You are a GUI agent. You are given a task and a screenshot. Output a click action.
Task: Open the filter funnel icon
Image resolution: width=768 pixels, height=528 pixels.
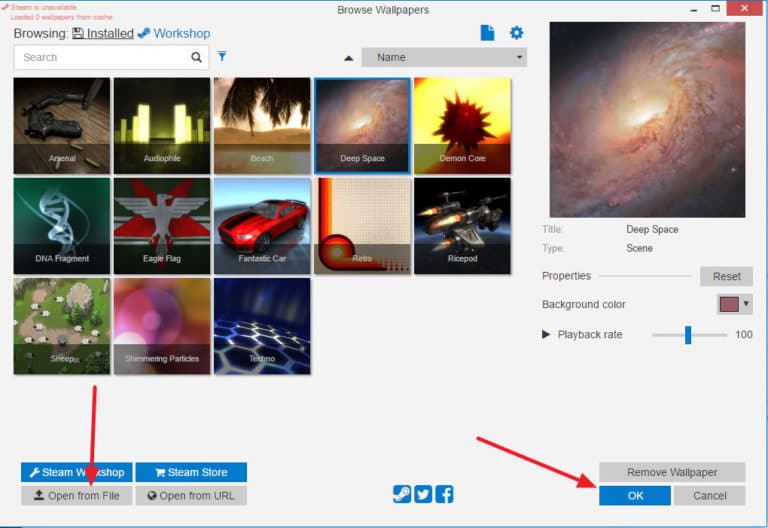(222, 57)
